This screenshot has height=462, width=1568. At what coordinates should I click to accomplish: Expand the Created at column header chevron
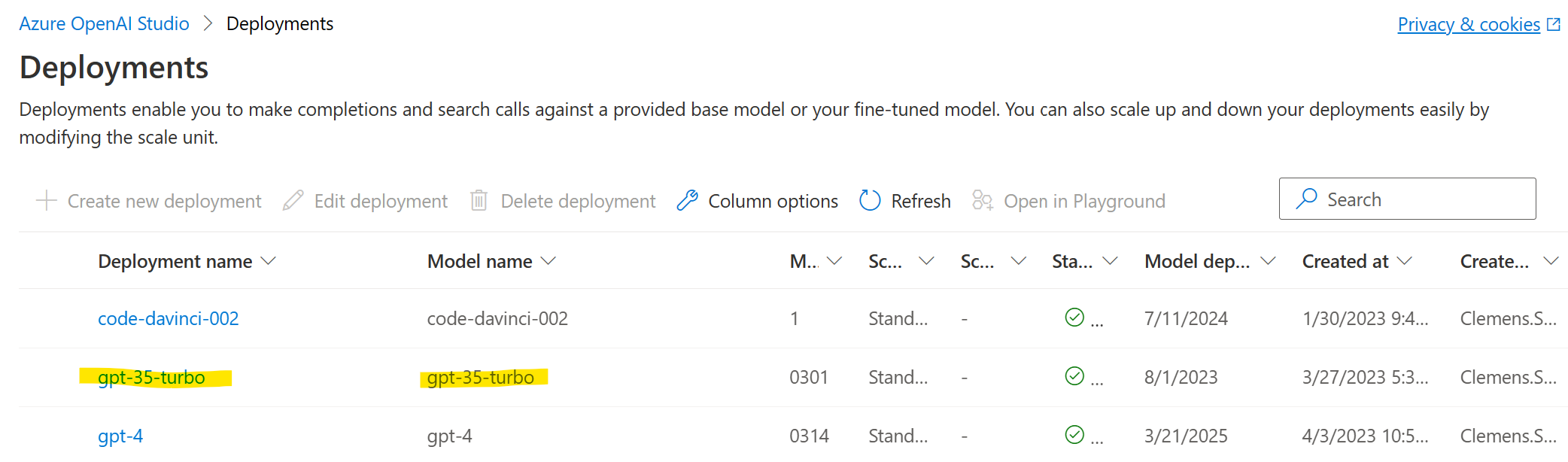tap(1405, 261)
